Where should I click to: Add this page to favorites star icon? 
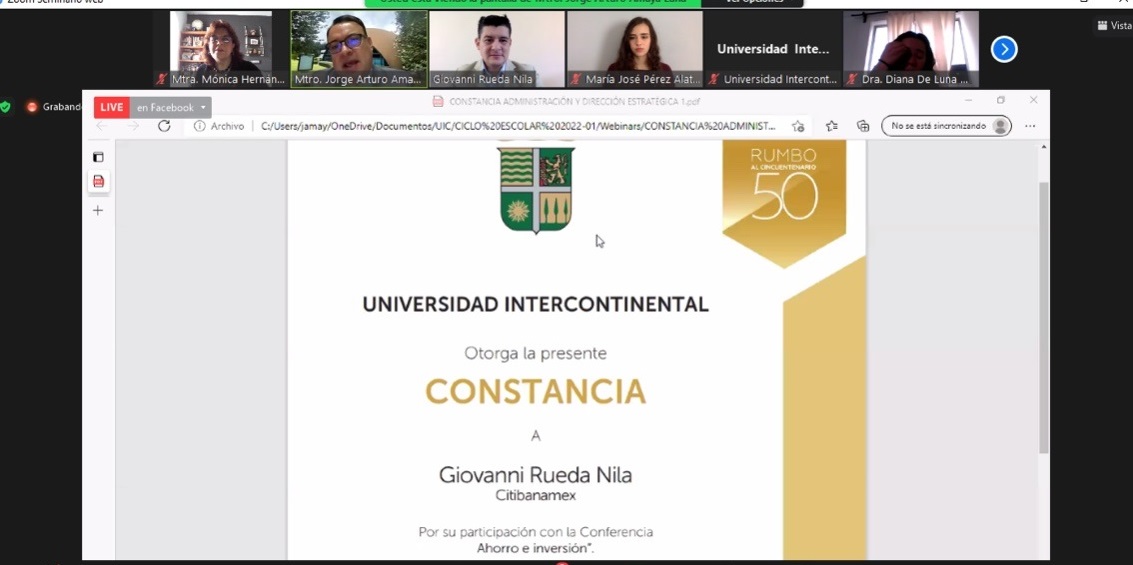[798, 126]
